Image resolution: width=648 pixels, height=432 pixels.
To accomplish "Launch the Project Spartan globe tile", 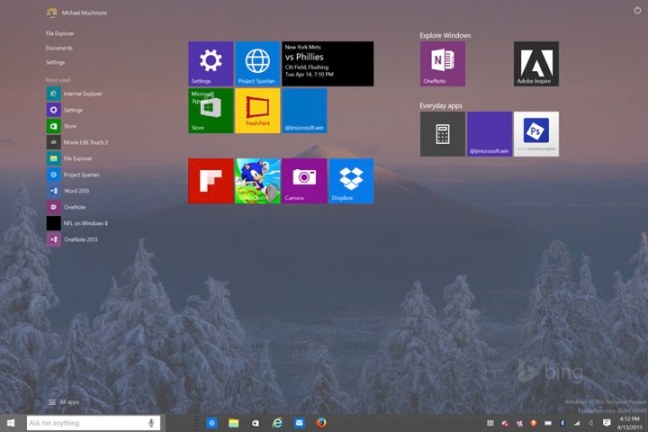I will pyautogui.click(x=257, y=63).
